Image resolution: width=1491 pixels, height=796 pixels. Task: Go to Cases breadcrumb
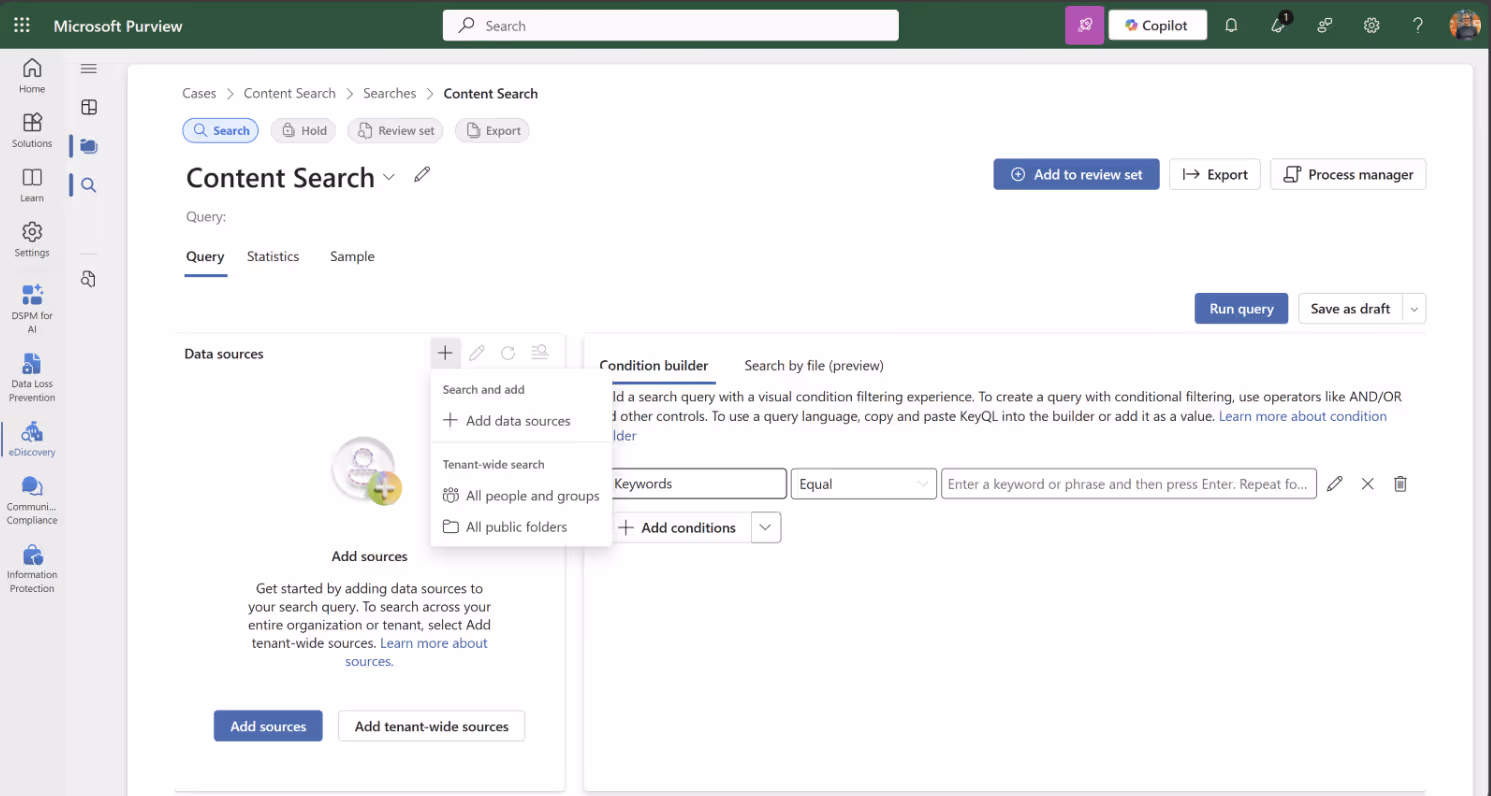coord(199,93)
